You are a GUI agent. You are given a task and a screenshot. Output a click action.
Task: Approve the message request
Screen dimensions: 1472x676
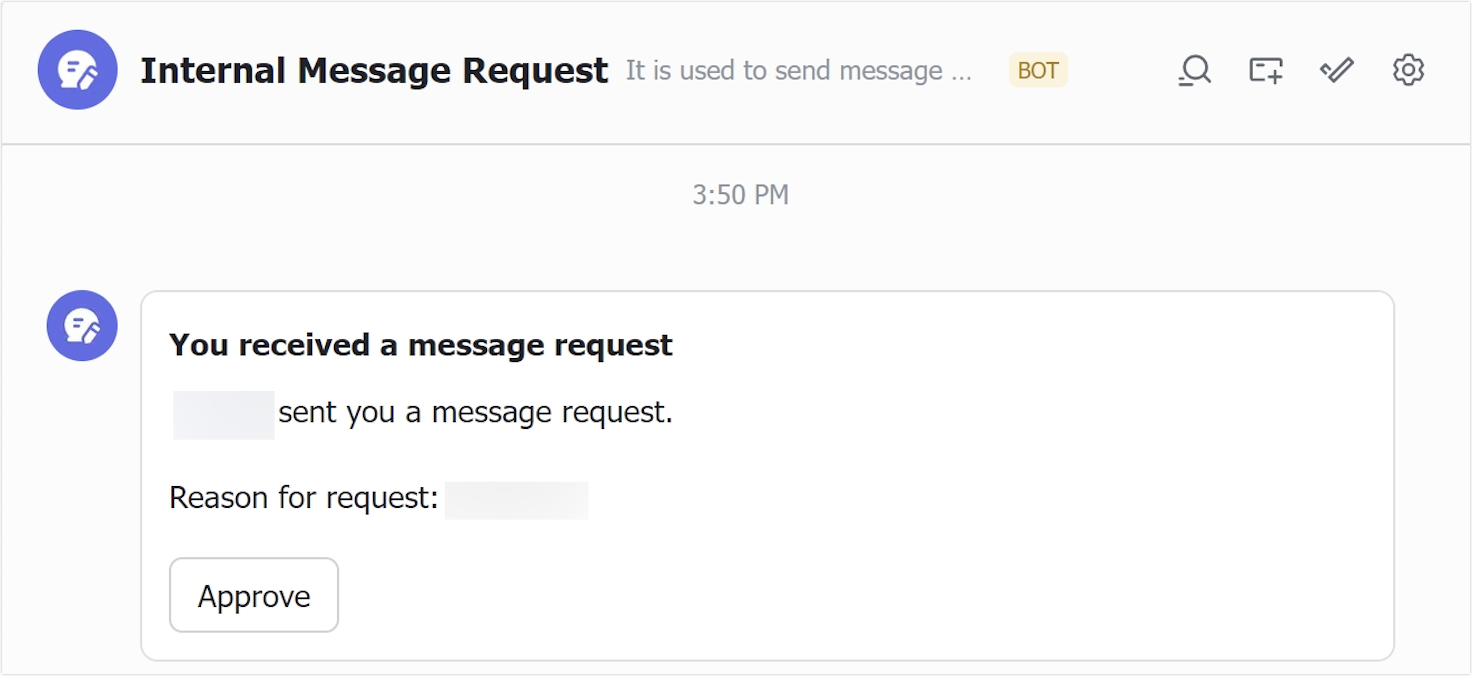pos(253,595)
